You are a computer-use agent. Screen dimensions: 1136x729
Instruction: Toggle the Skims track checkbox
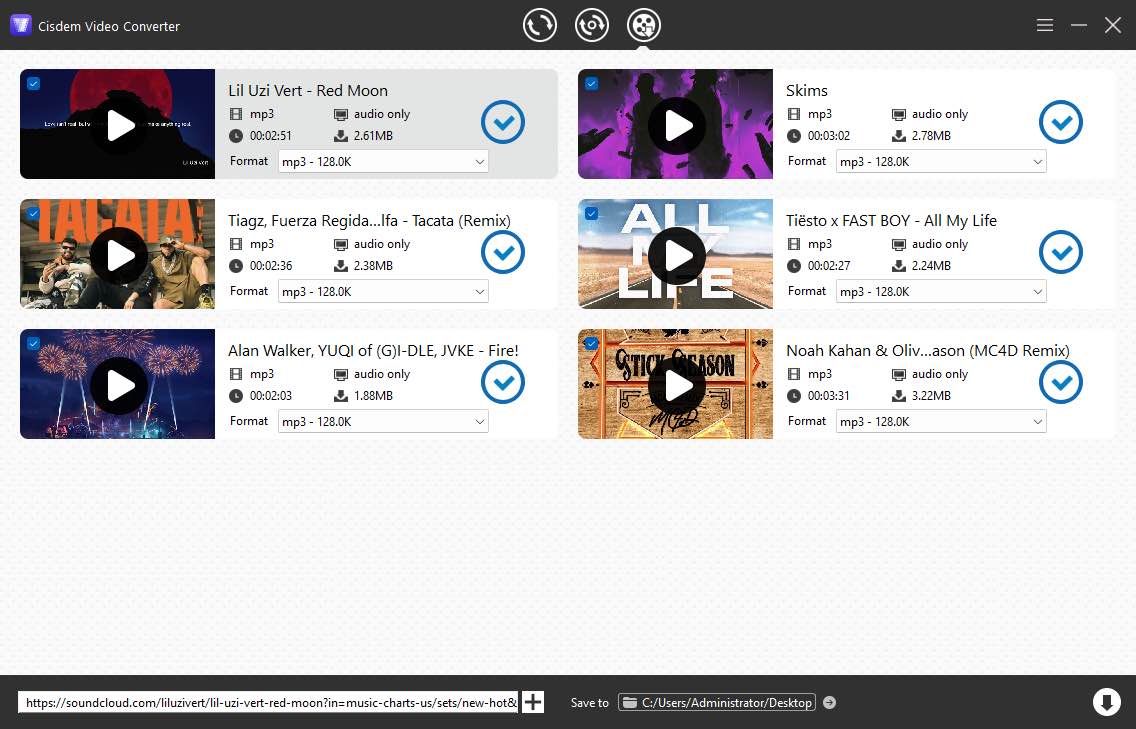coord(591,83)
